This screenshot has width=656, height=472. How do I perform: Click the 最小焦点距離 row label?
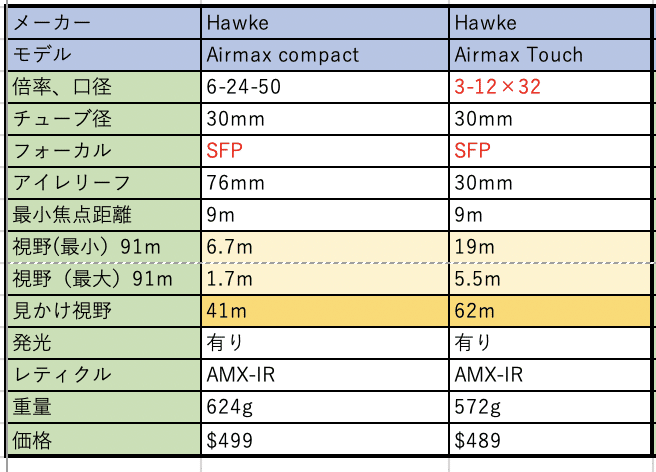click(x=100, y=214)
